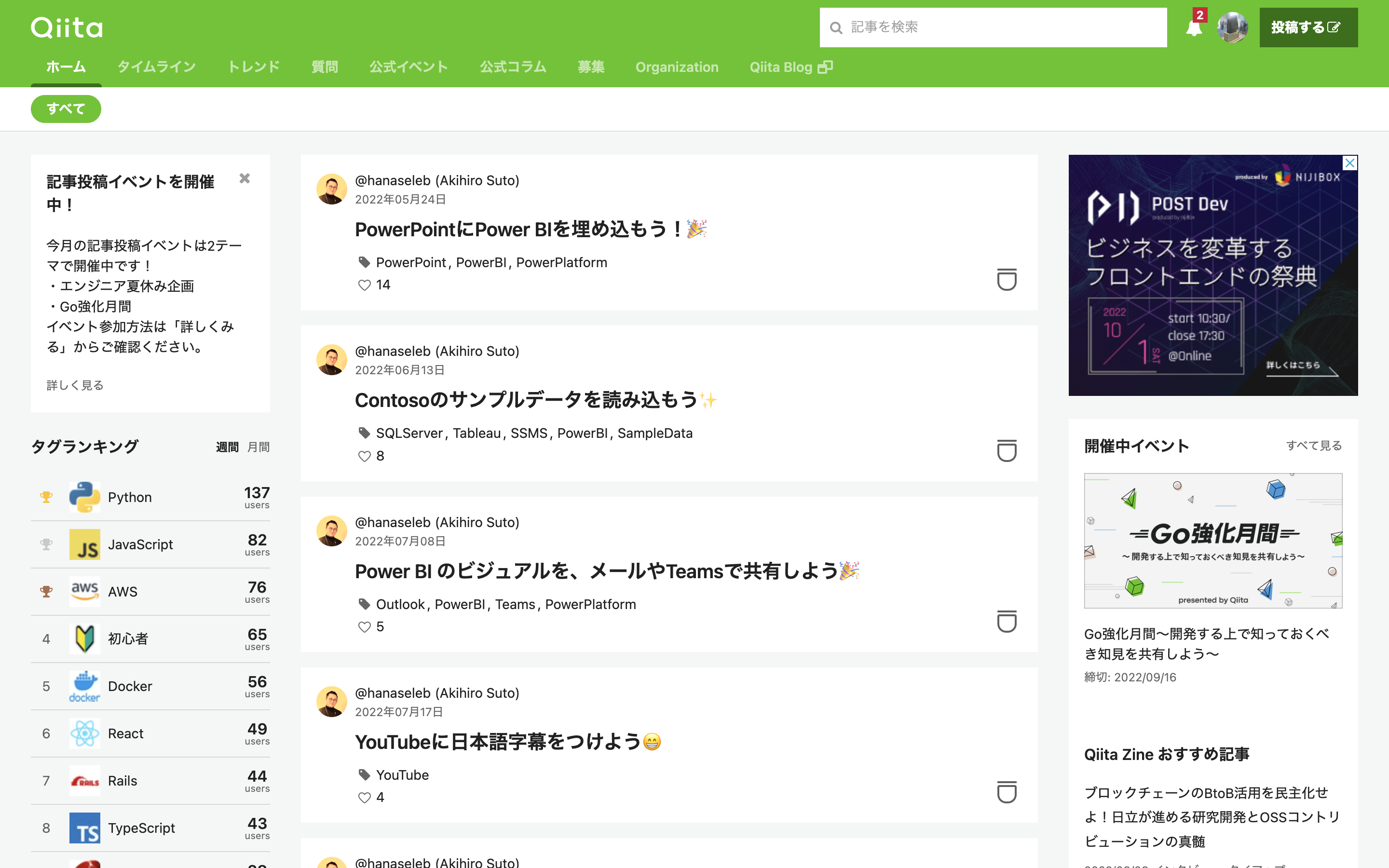Open the POST Dev ad banner

pos(1213,275)
